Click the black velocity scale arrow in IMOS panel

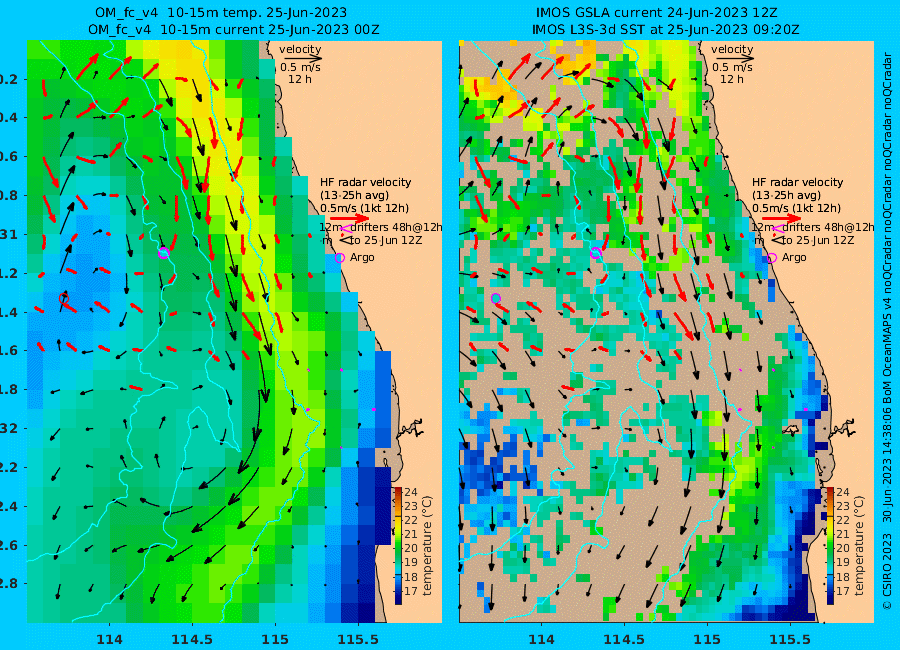(x=733, y=58)
